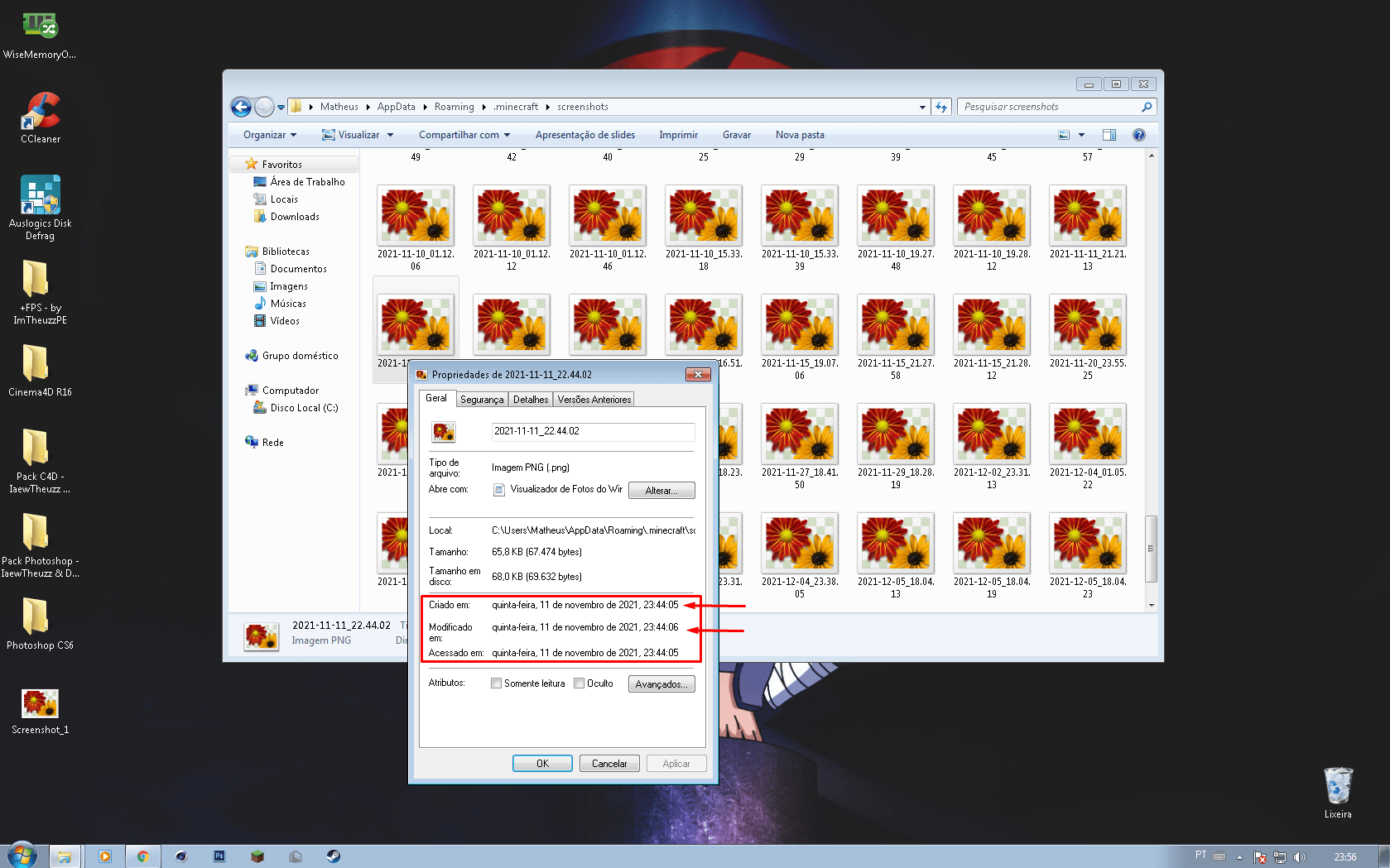The height and width of the screenshot is (868, 1390).
Task: Open the change view options arrow
Action: pos(1081,135)
